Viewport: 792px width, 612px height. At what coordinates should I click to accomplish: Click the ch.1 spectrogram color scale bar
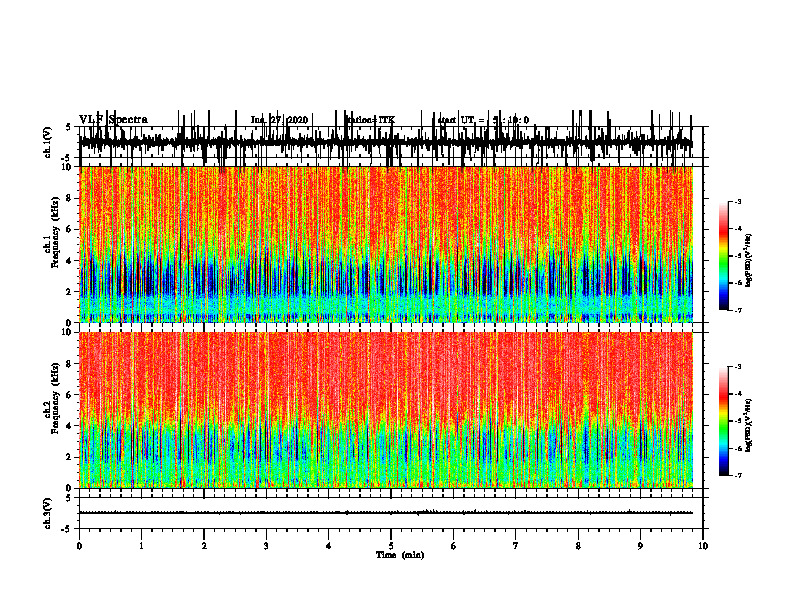(x=724, y=255)
